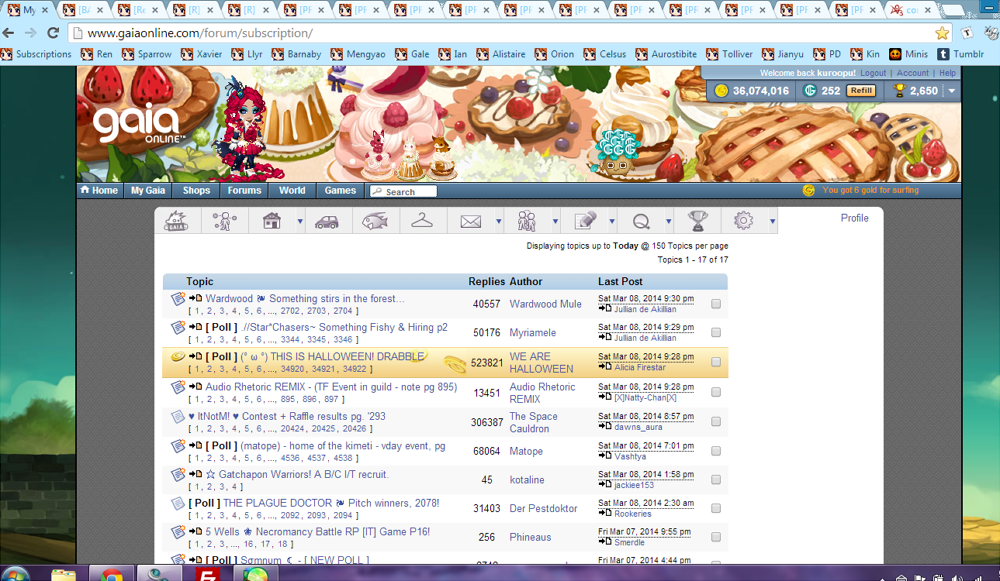1000x581 pixels.
Task: Click the two-people friends icon
Action: (527, 221)
